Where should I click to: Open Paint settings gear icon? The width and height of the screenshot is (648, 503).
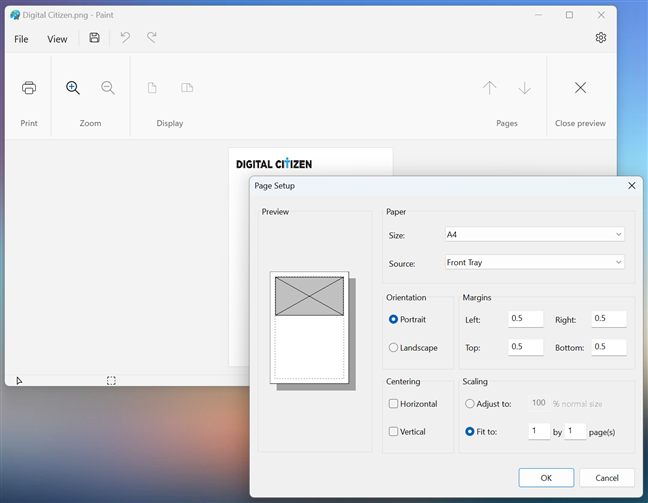click(601, 38)
